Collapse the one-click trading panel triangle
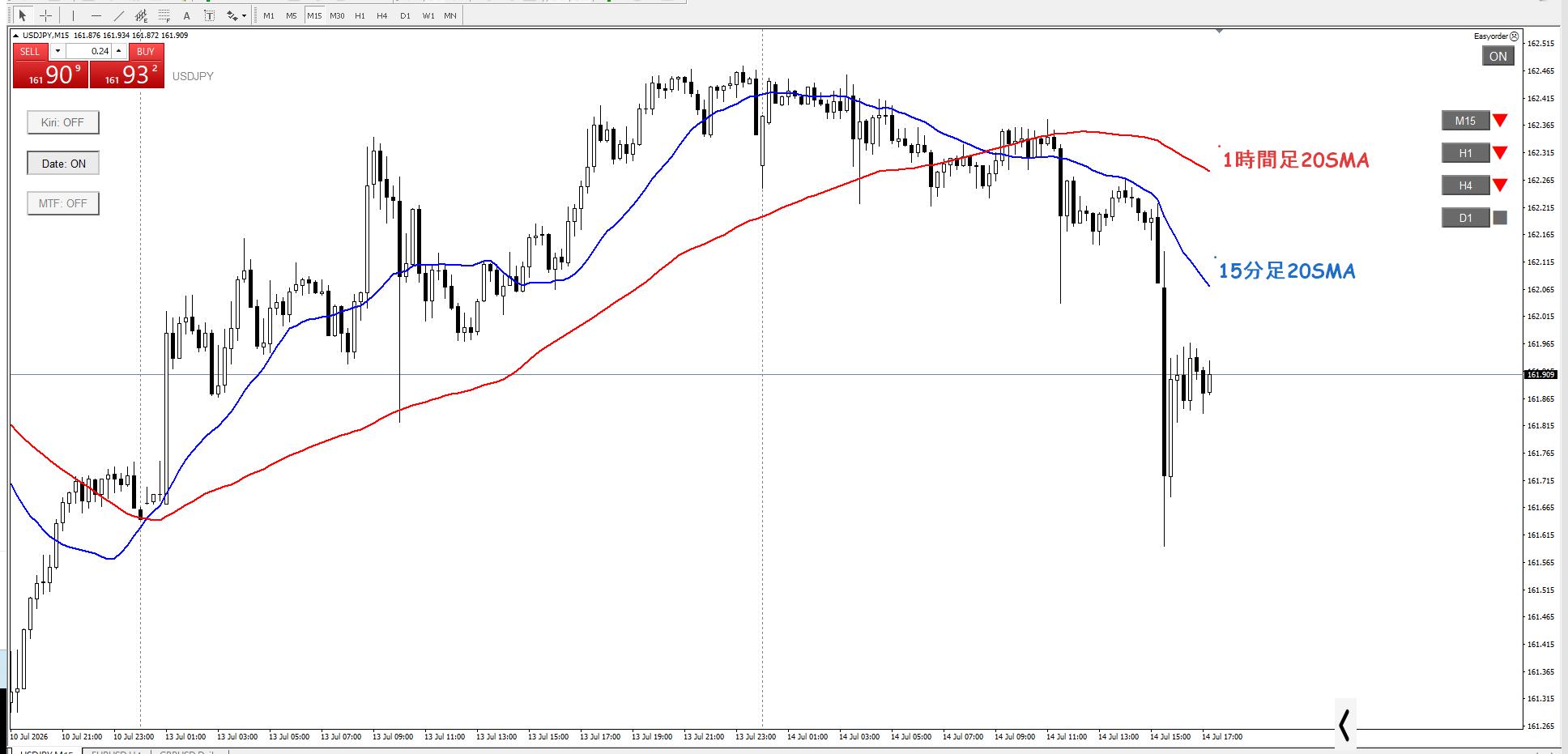 point(16,35)
